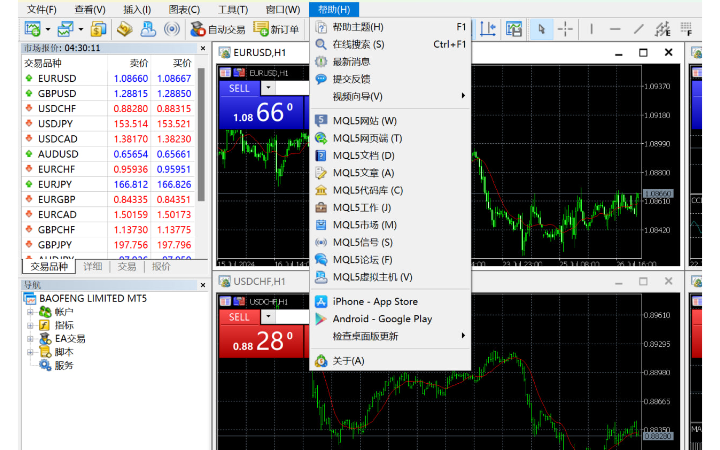
Task: Open the 文件(F) menu
Action: click(x=42, y=10)
